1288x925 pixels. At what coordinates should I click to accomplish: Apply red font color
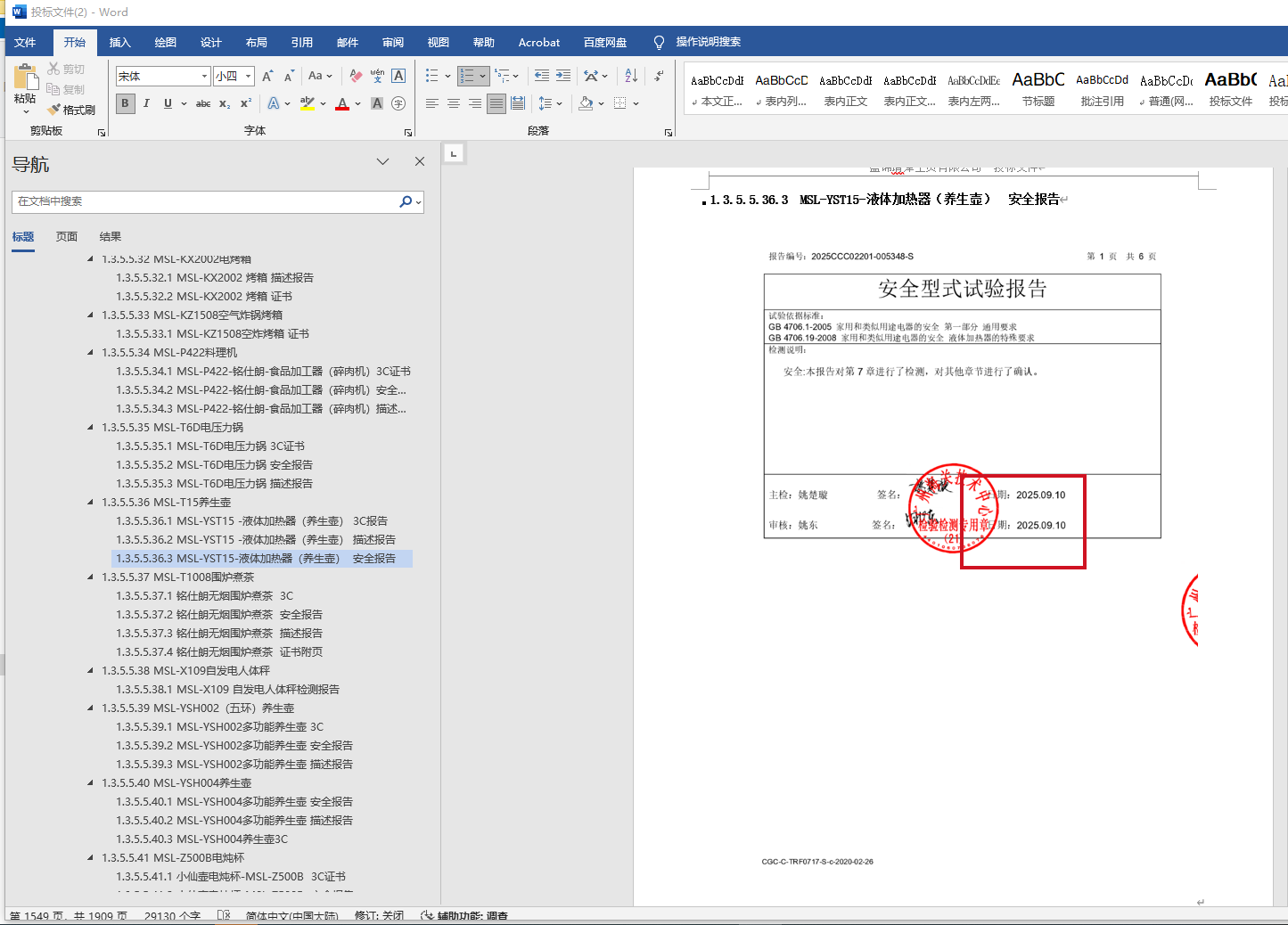(342, 103)
